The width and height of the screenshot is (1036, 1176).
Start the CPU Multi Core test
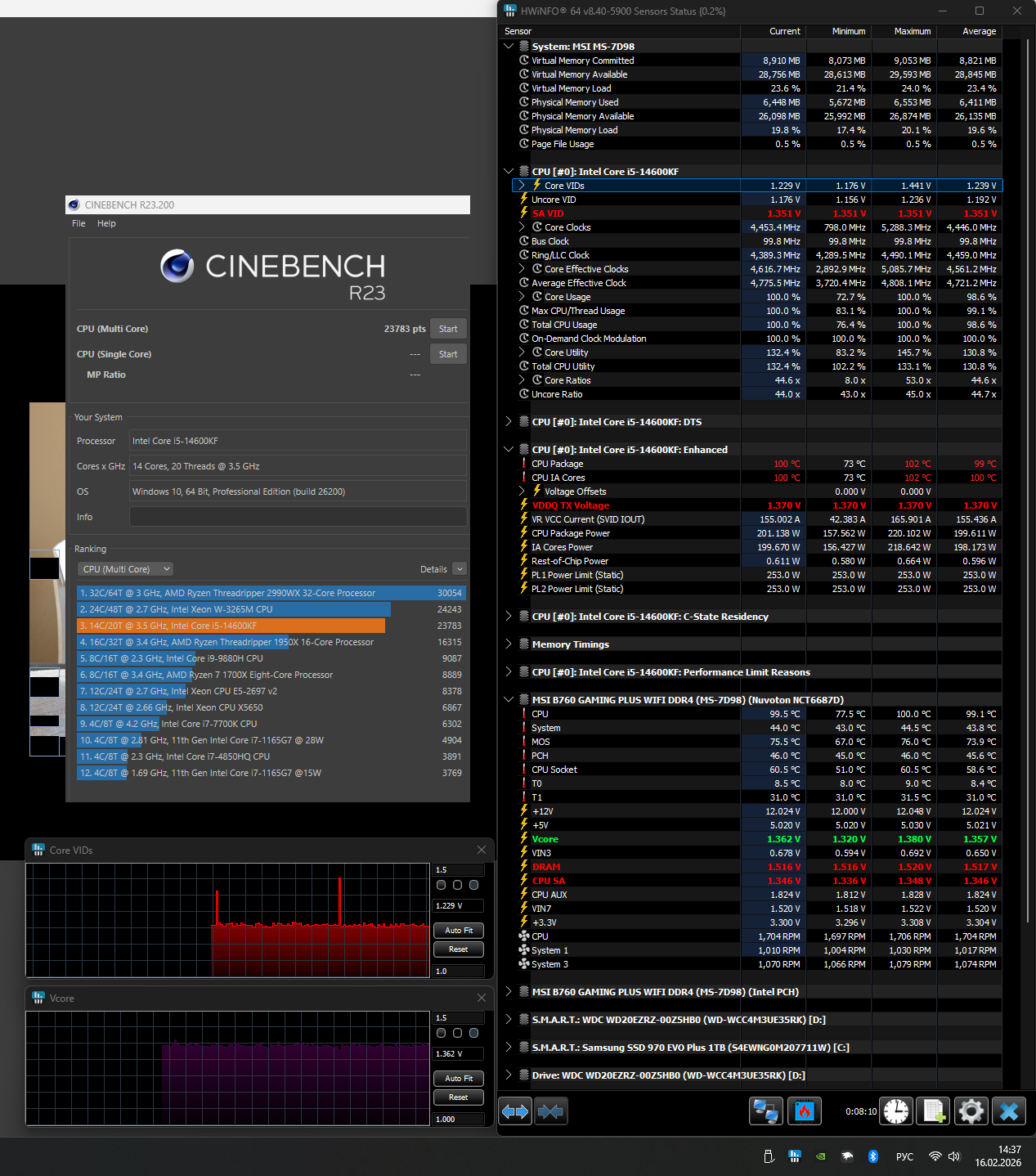pyautogui.click(x=448, y=329)
